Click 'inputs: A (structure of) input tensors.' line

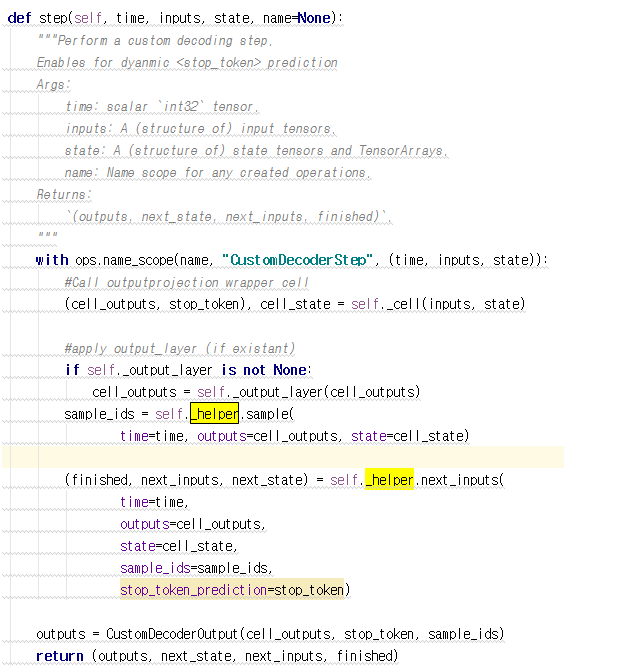click(x=200, y=128)
